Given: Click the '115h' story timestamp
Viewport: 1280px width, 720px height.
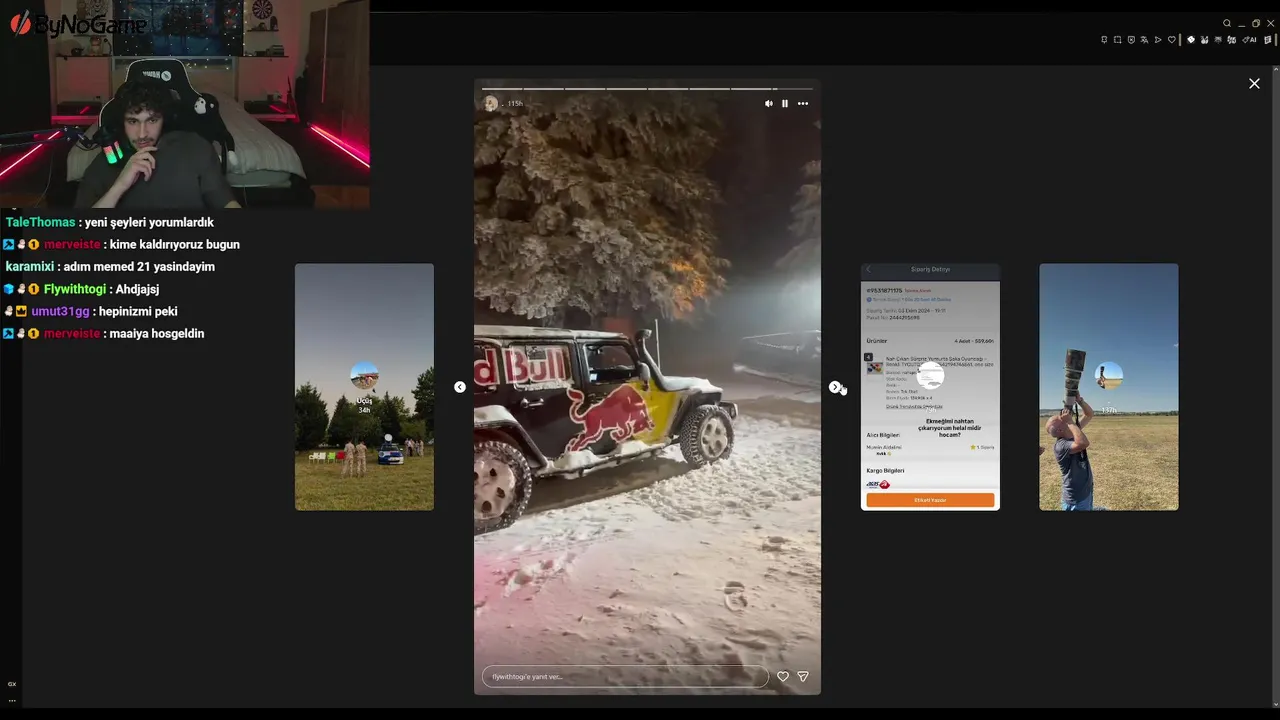Looking at the screenshot, I should click(515, 104).
